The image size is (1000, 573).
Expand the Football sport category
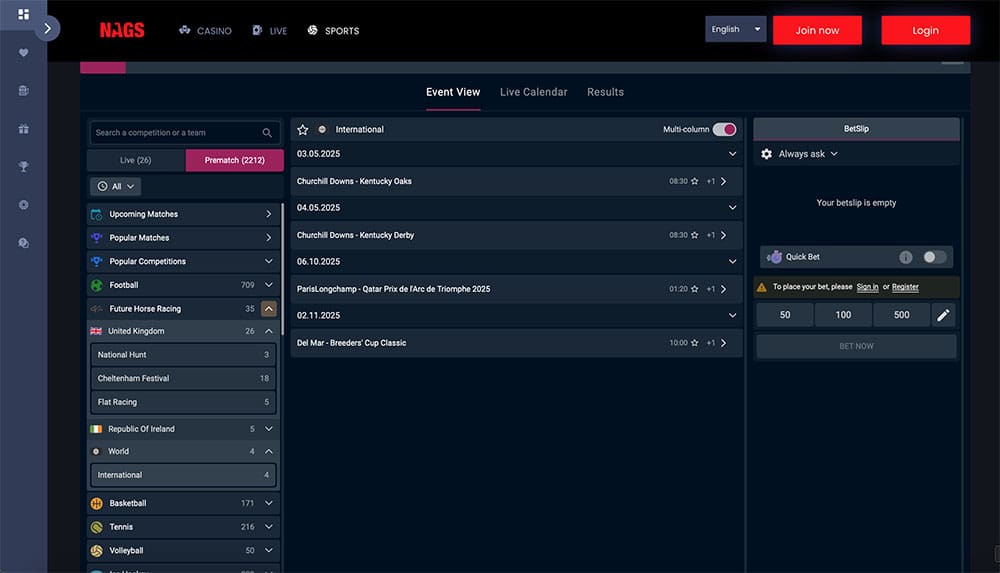click(x=268, y=285)
